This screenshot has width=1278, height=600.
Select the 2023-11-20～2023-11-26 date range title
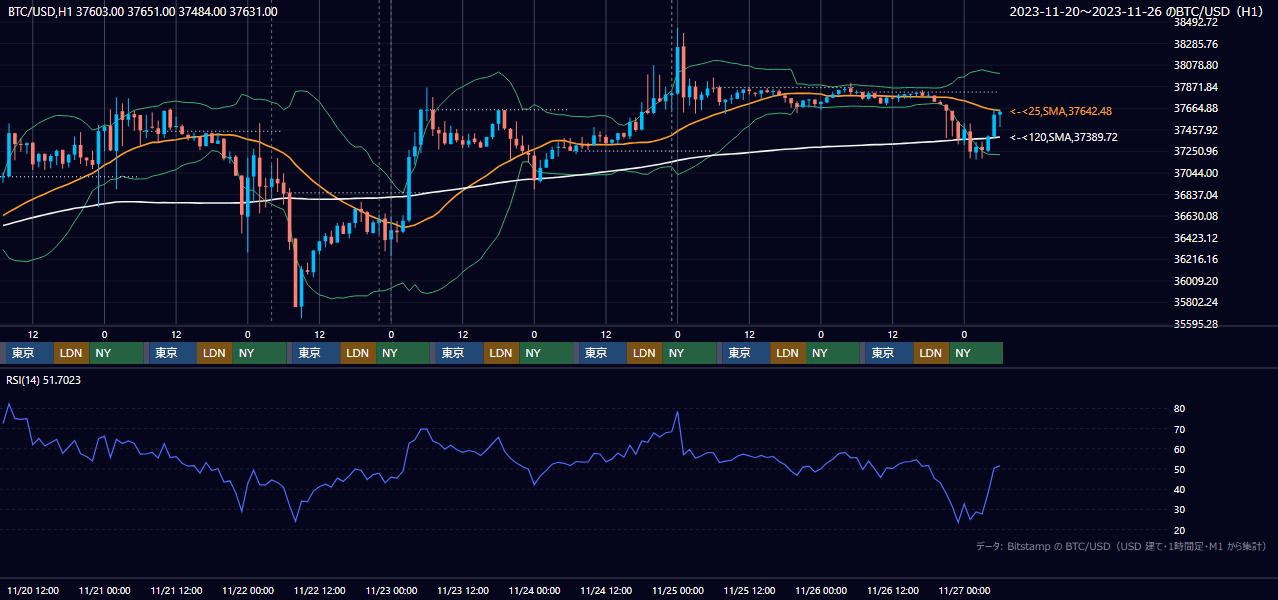(x=1138, y=12)
